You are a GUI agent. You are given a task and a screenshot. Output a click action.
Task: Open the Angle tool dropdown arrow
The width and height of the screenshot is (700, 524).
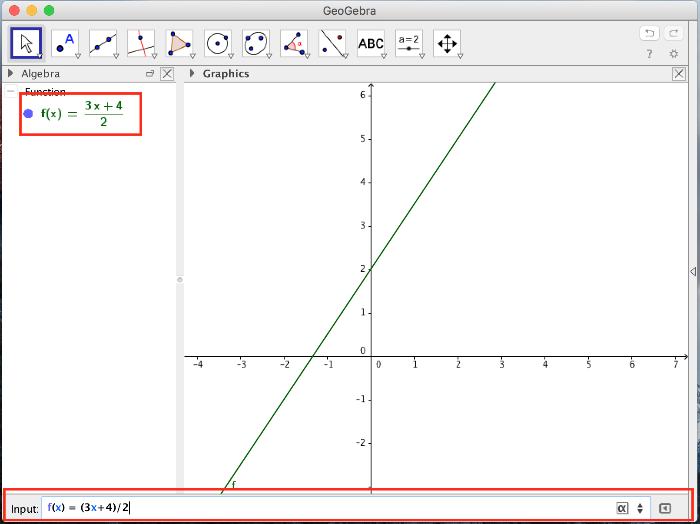click(x=307, y=56)
